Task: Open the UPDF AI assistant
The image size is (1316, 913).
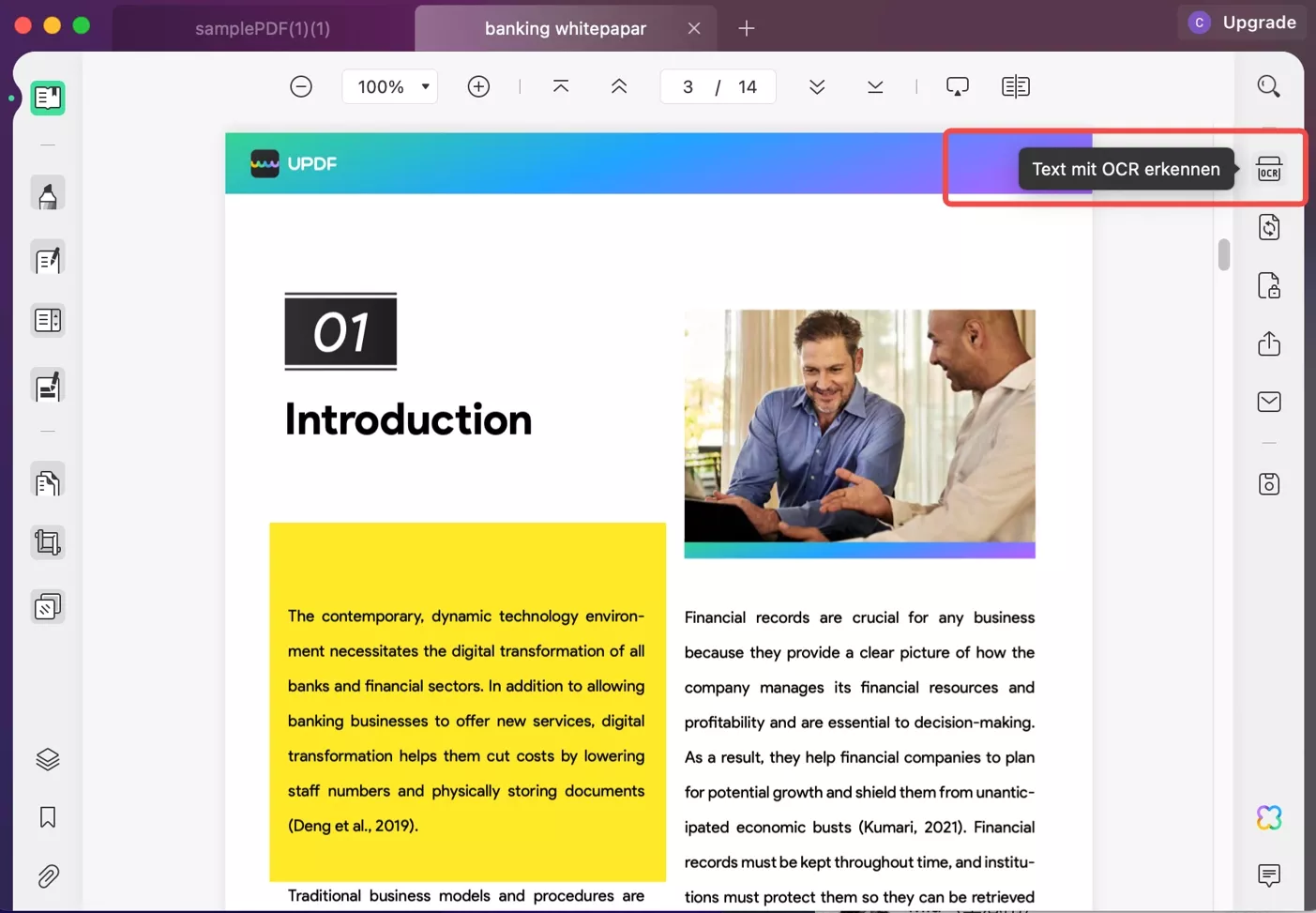Action: (1269, 817)
